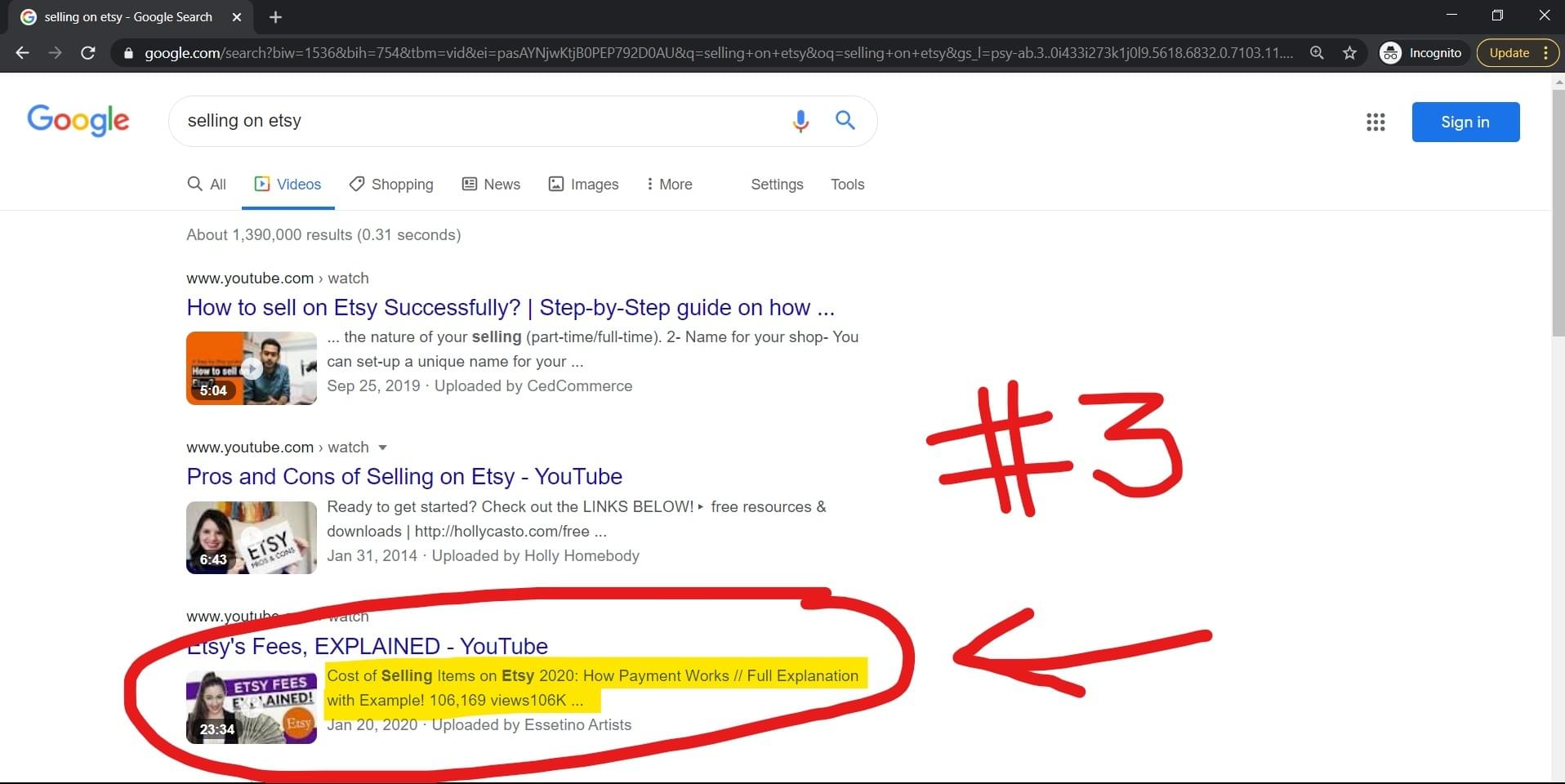Screen dimensions: 1565x784
Task: Bookmark this page using the star icon
Action: tap(1350, 52)
